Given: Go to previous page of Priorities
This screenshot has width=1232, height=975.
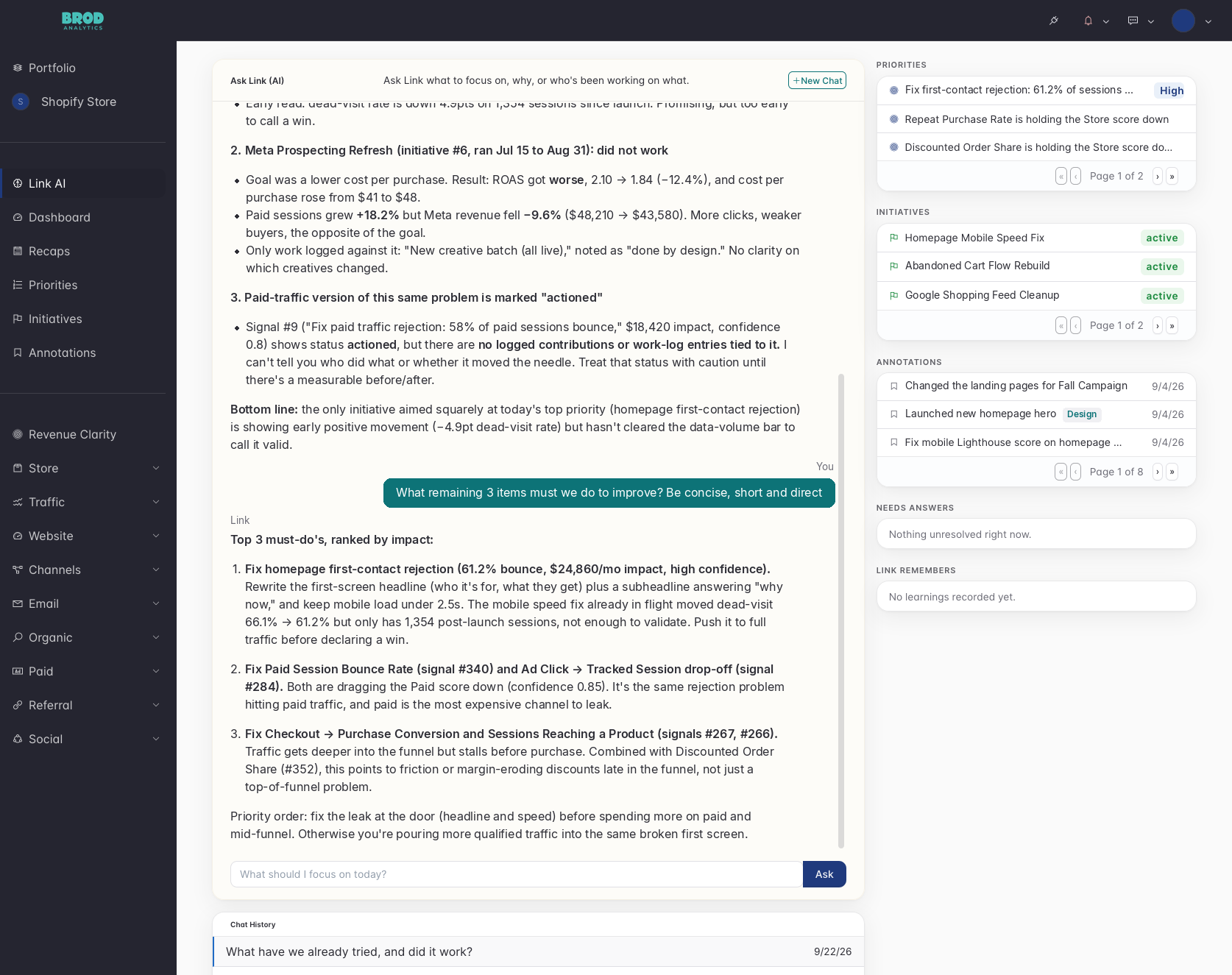Looking at the screenshot, I should [1076, 176].
